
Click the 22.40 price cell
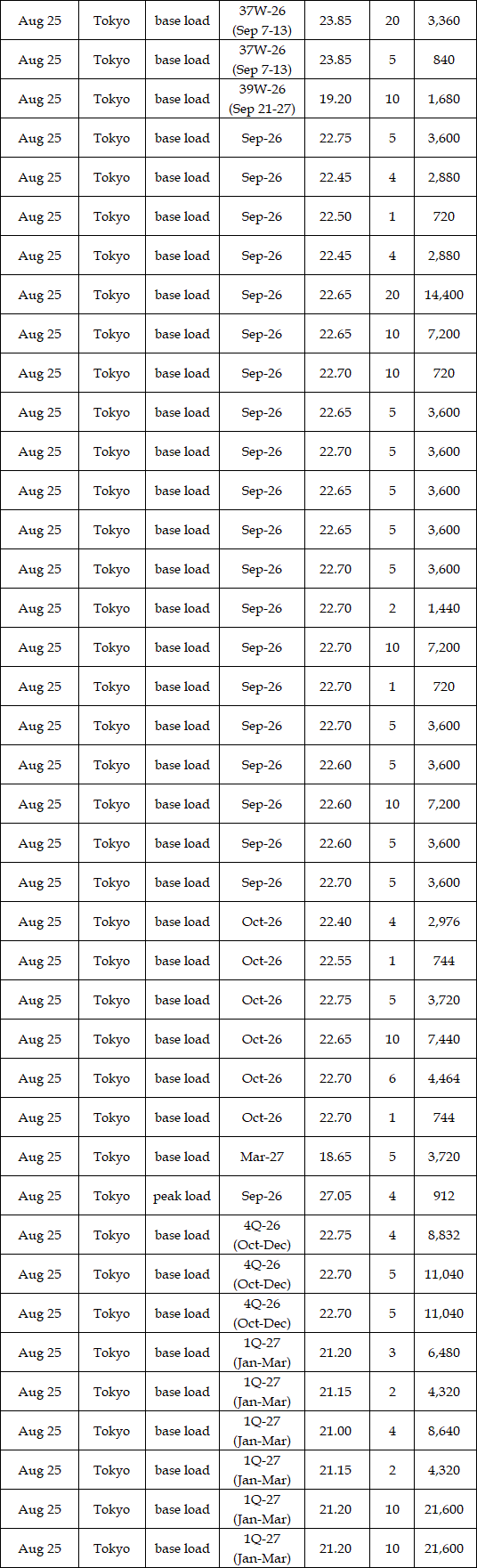click(336, 922)
